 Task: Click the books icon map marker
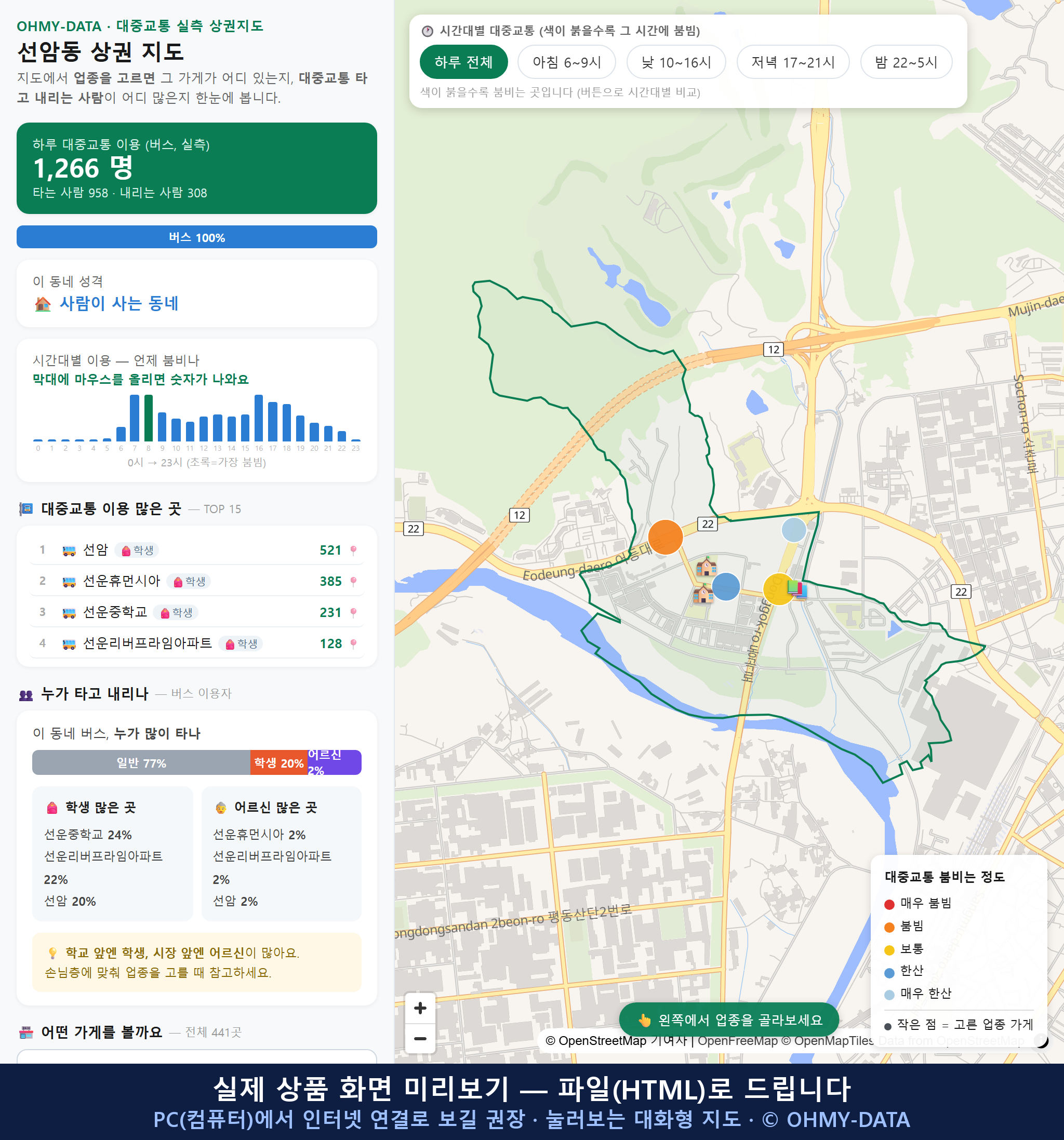click(x=797, y=588)
